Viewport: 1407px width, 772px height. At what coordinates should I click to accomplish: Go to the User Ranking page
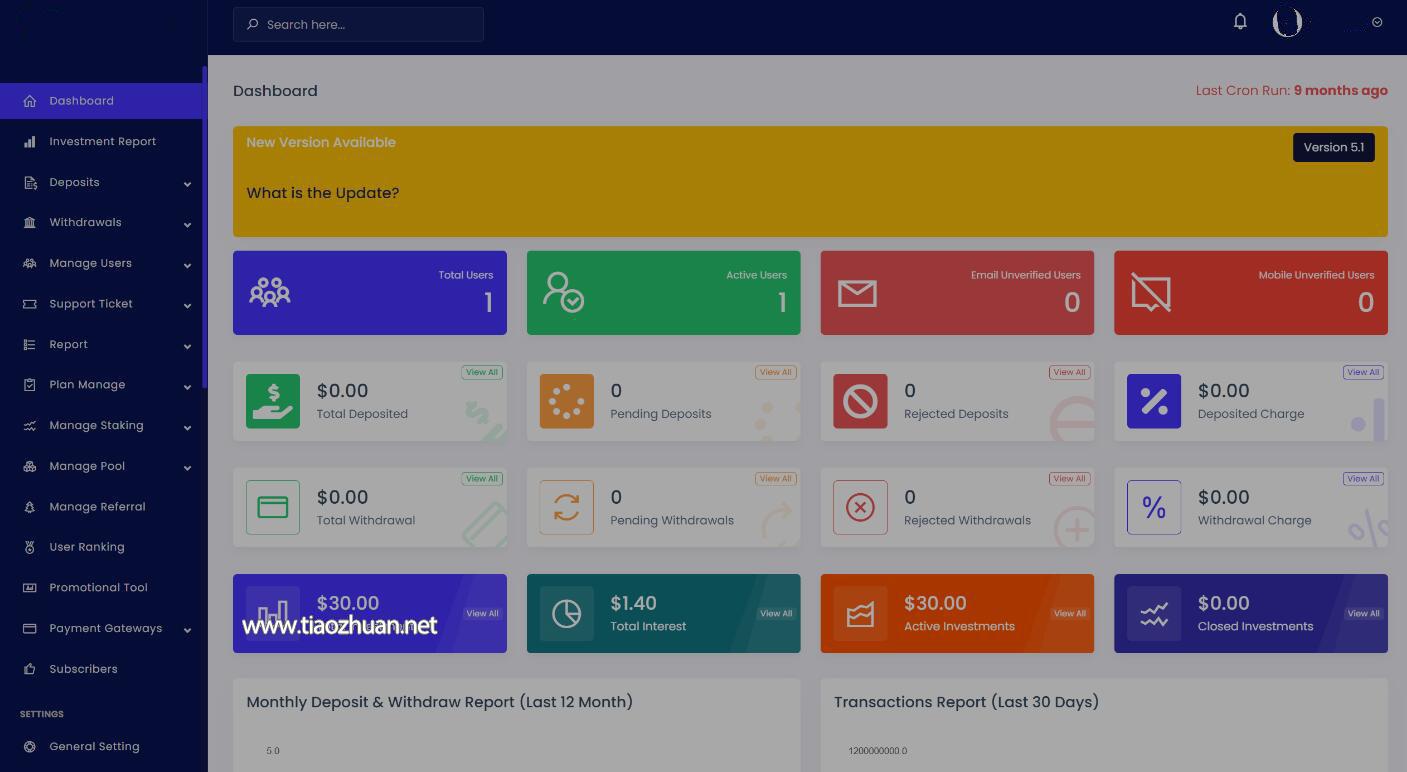pos(87,547)
